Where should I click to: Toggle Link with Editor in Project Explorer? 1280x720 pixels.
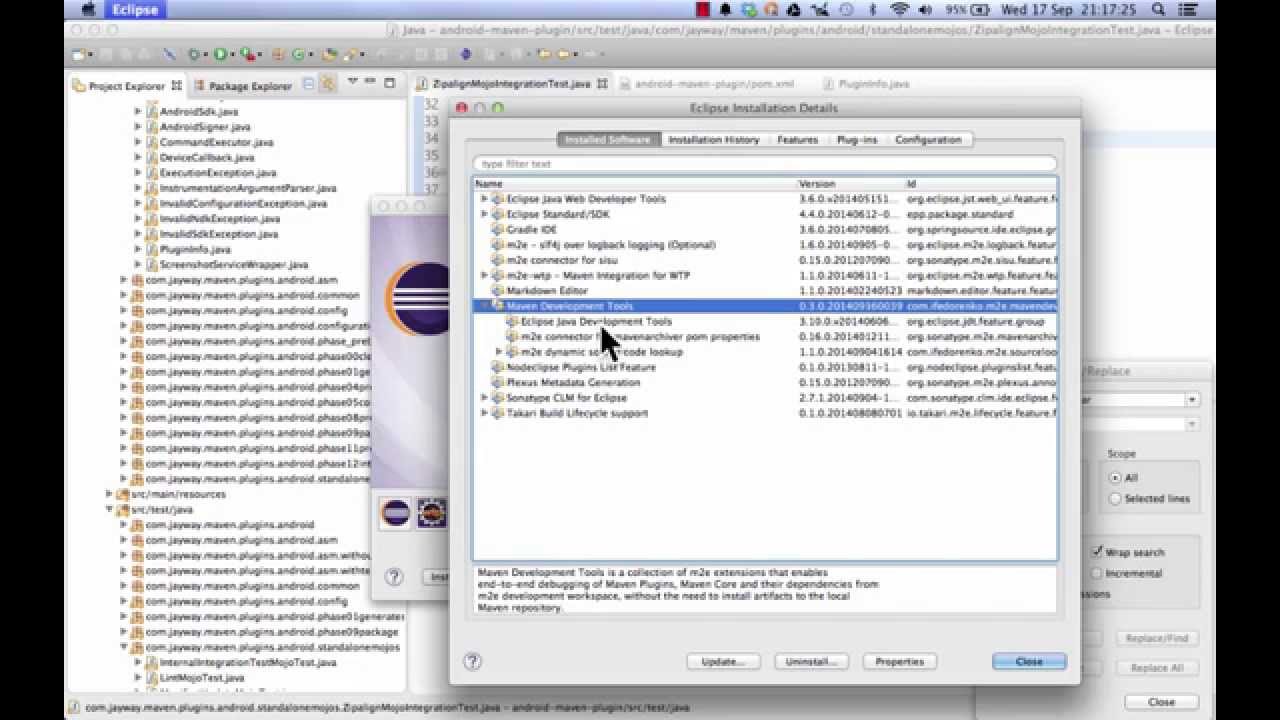[x=328, y=84]
